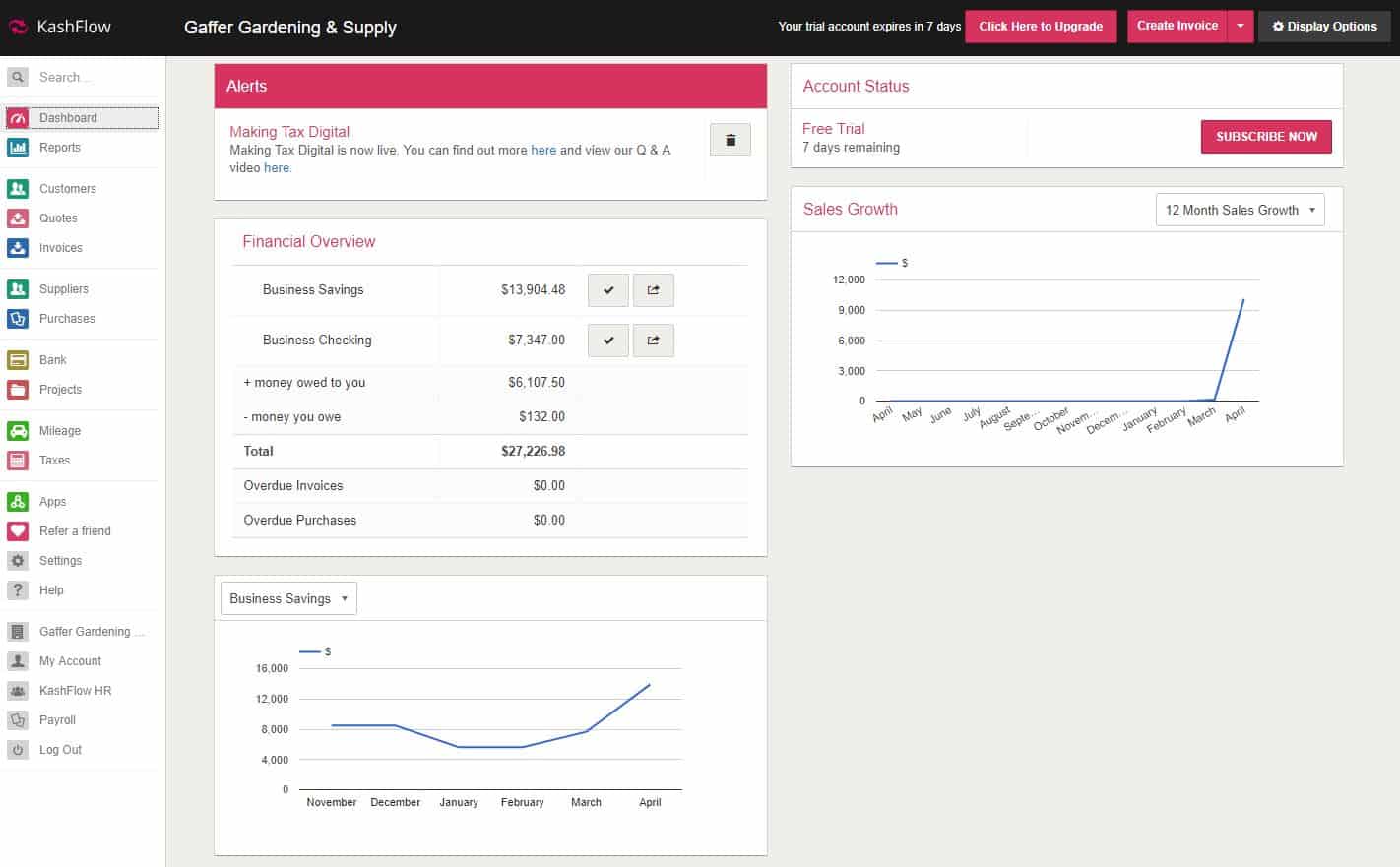
Task: Click Here to Upgrade button
Action: [1041, 27]
